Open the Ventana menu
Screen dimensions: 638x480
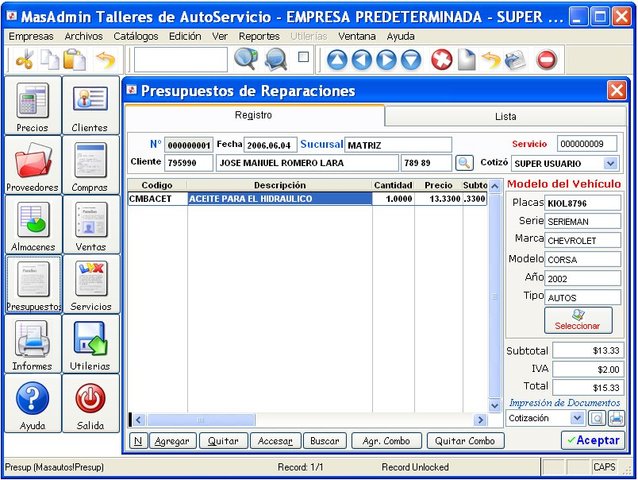coord(356,37)
